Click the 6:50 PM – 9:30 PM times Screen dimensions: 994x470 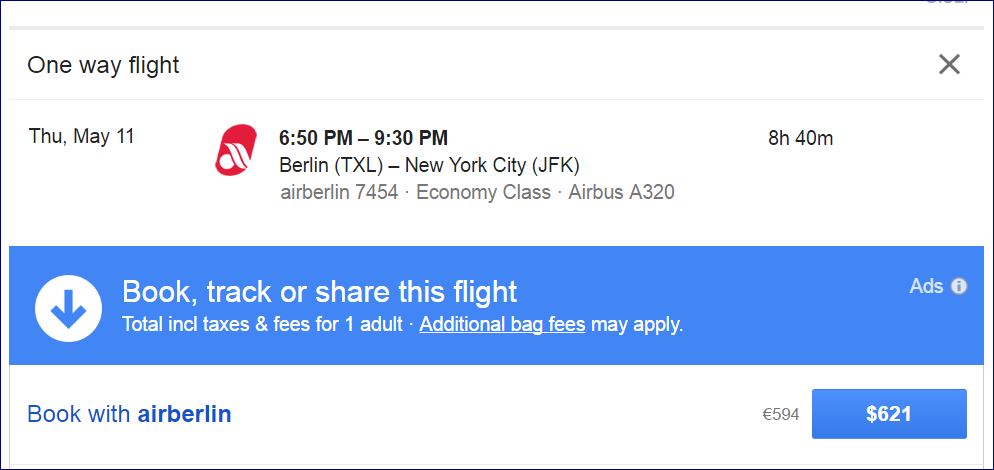[x=363, y=138]
